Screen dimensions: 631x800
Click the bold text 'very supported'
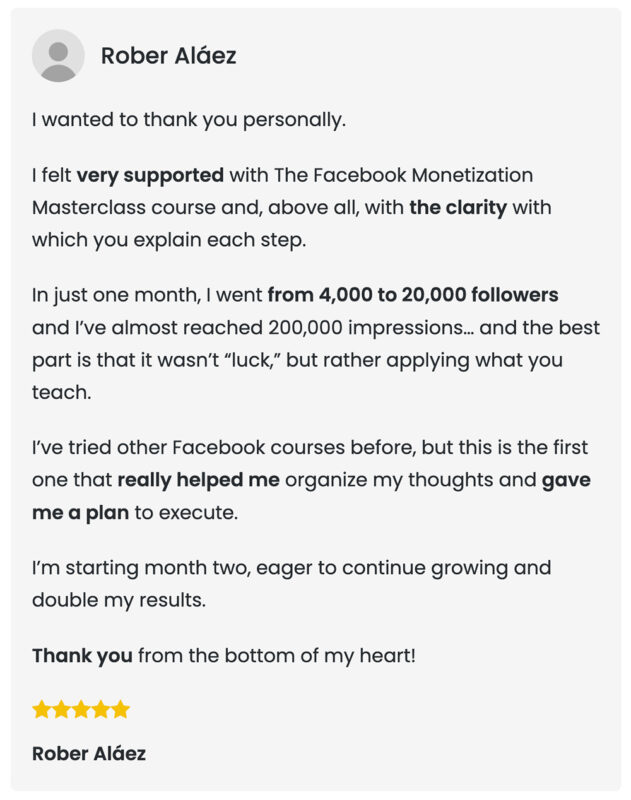pyautogui.click(x=150, y=176)
